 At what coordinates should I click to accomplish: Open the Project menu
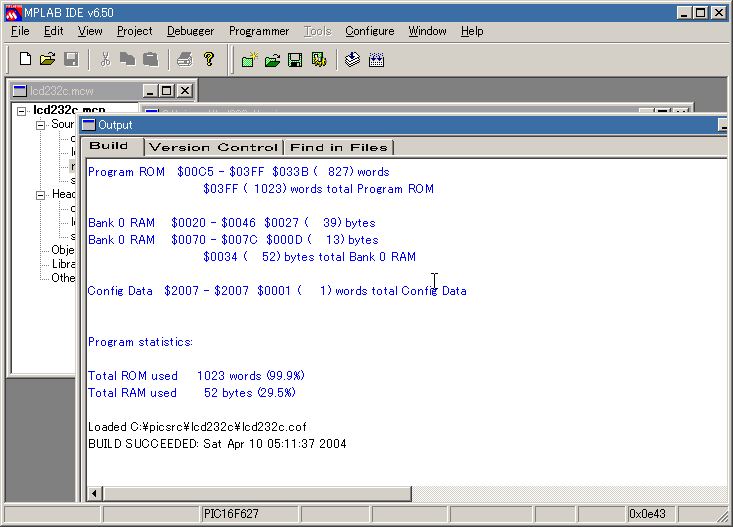[135, 31]
